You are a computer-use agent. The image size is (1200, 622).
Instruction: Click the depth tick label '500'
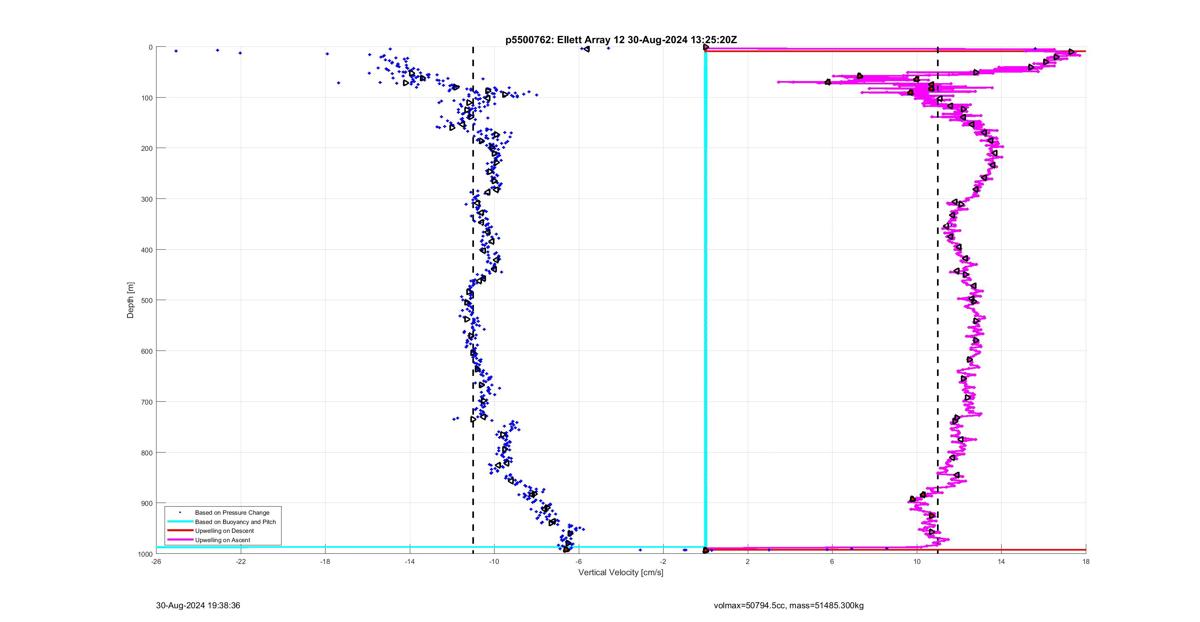tap(146, 300)
